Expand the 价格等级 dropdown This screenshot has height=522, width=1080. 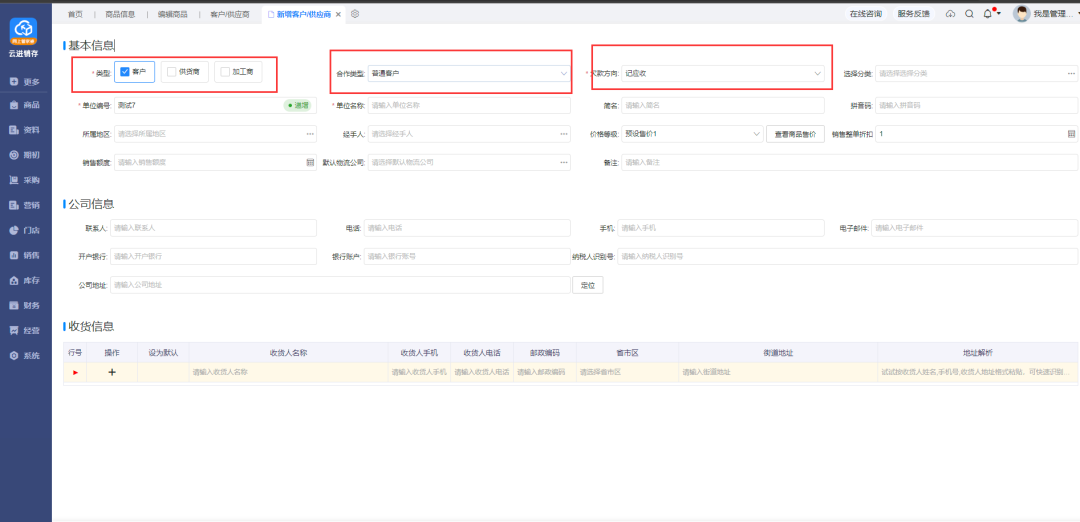[x=692, y=133]
